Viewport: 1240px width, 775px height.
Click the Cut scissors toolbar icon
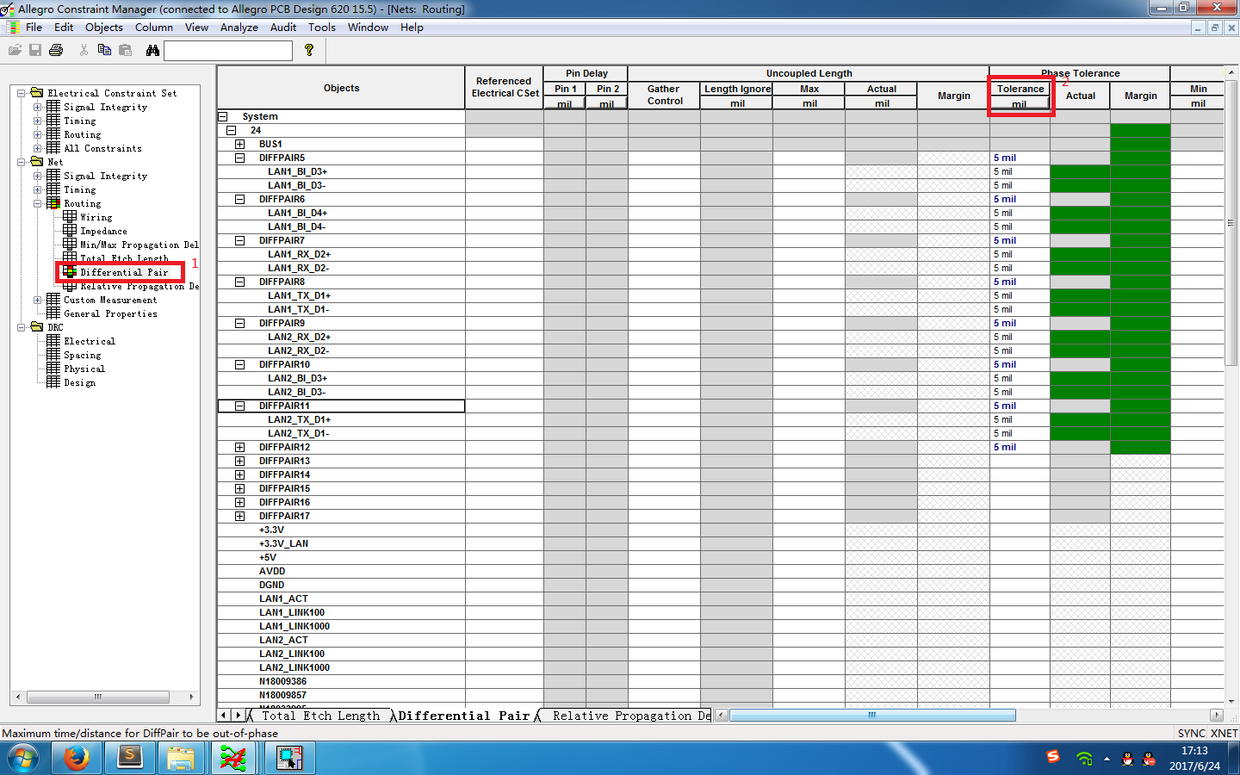pyautogui.click(x=84, y=50)
